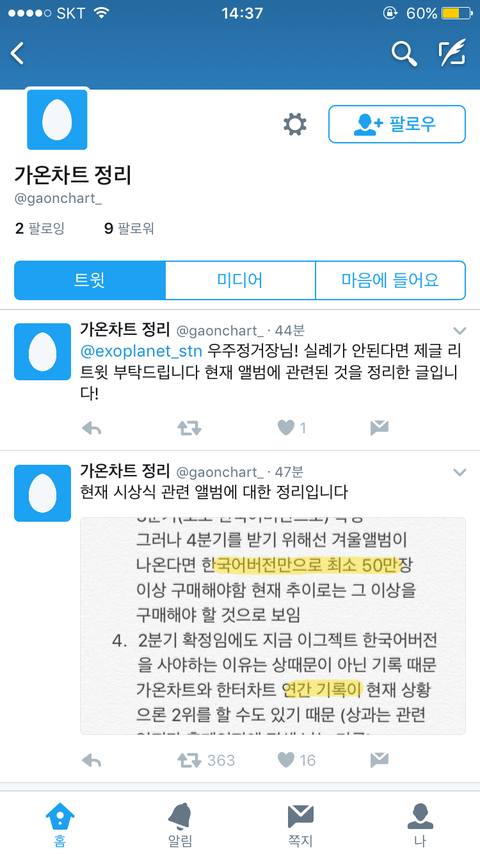The image size is (480, 854).
Task: Reply to the @exoplanet_stn tweet
Action: (92, 428)
